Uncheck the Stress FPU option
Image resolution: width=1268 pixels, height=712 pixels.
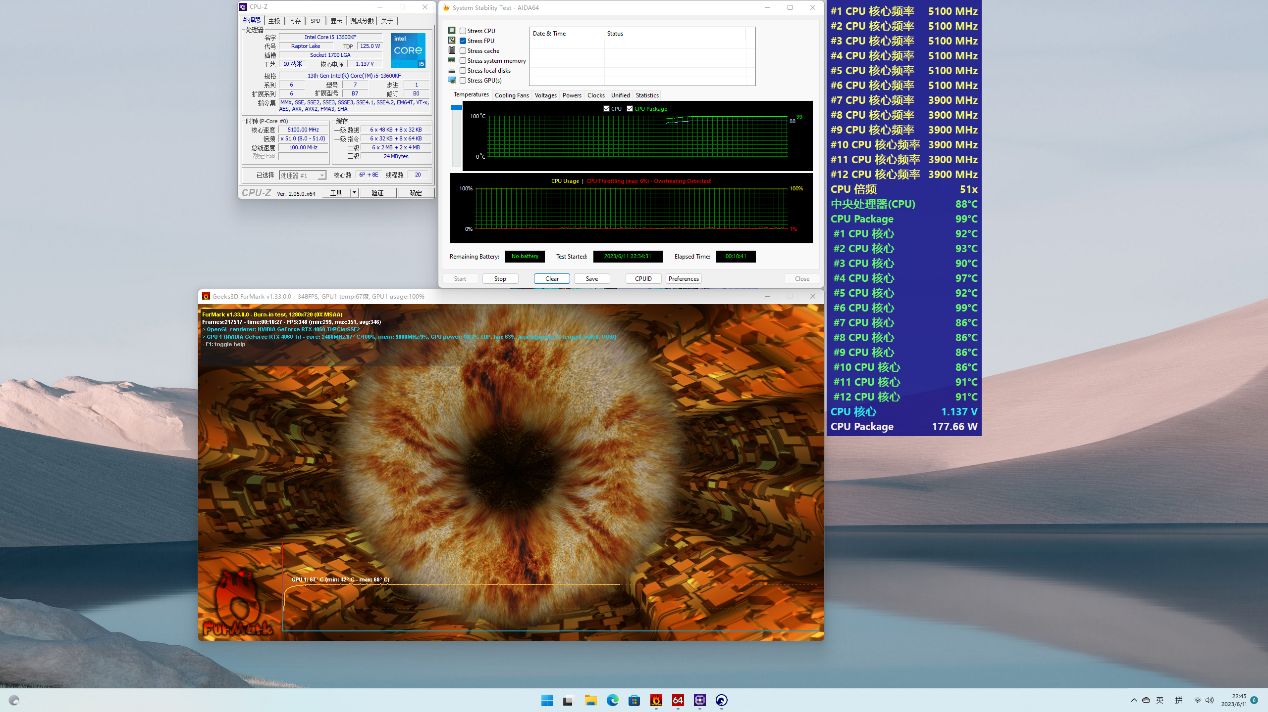(463, 41)
